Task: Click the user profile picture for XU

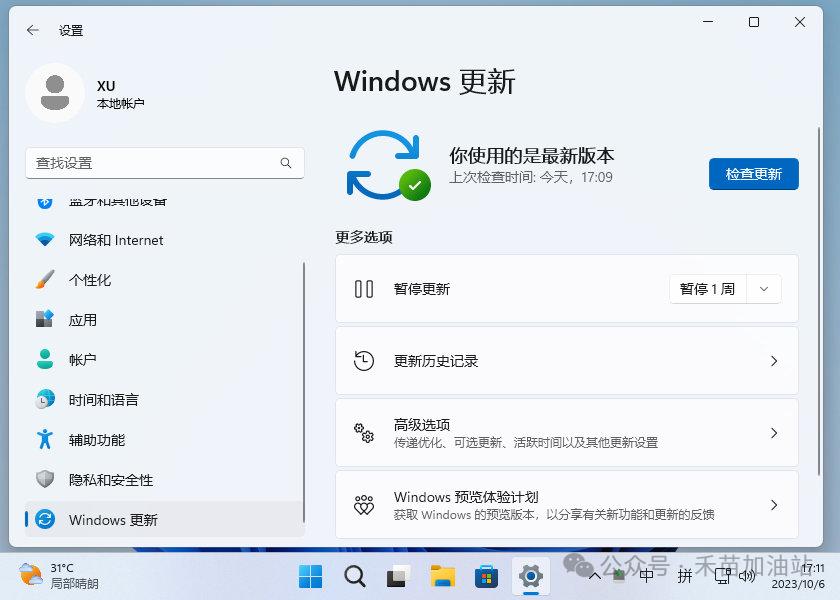Action: click(56, 93)
